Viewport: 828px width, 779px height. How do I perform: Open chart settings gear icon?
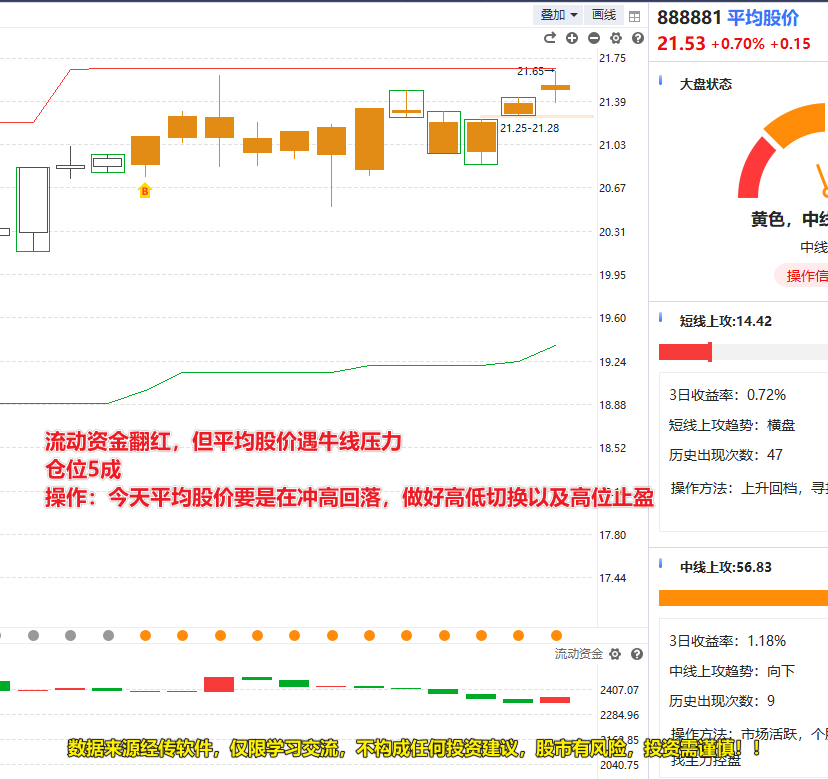[x=616, y=38]
